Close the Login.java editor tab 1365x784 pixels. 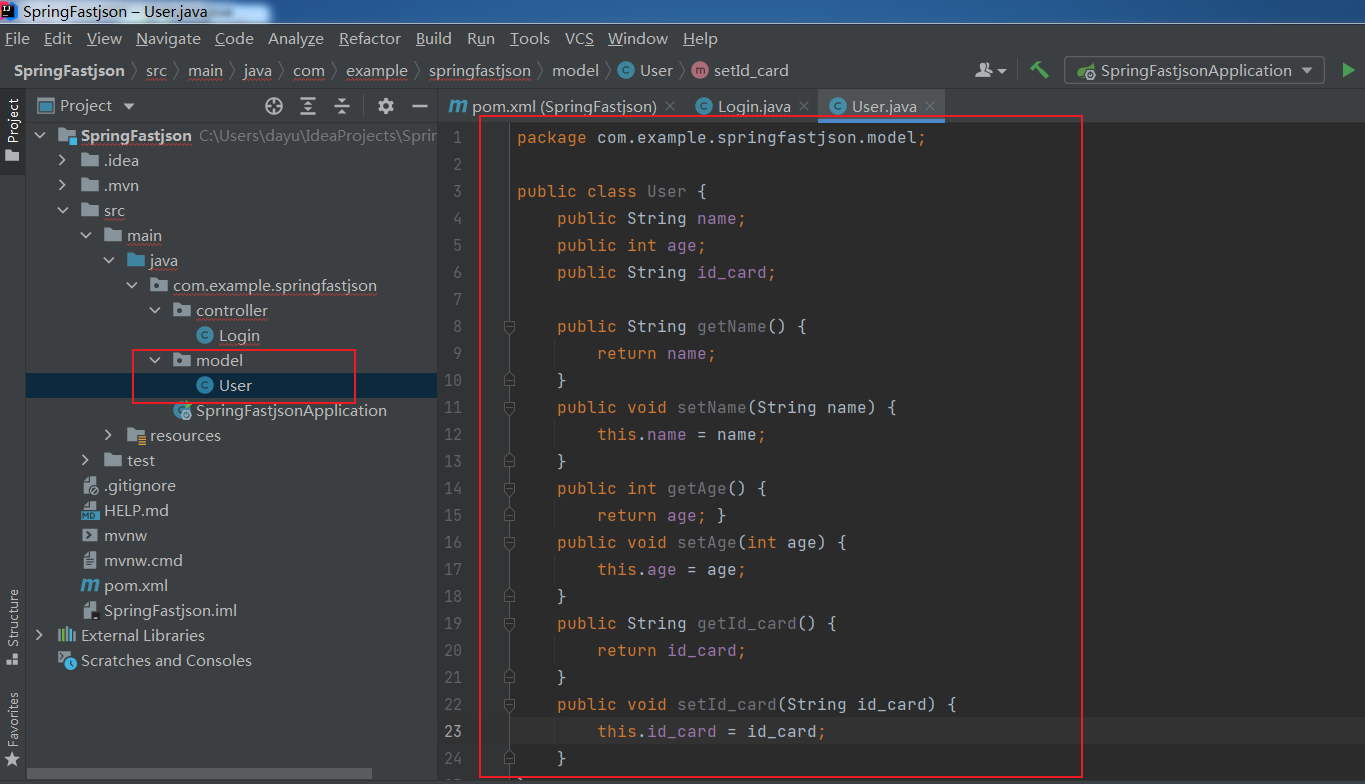804,106
